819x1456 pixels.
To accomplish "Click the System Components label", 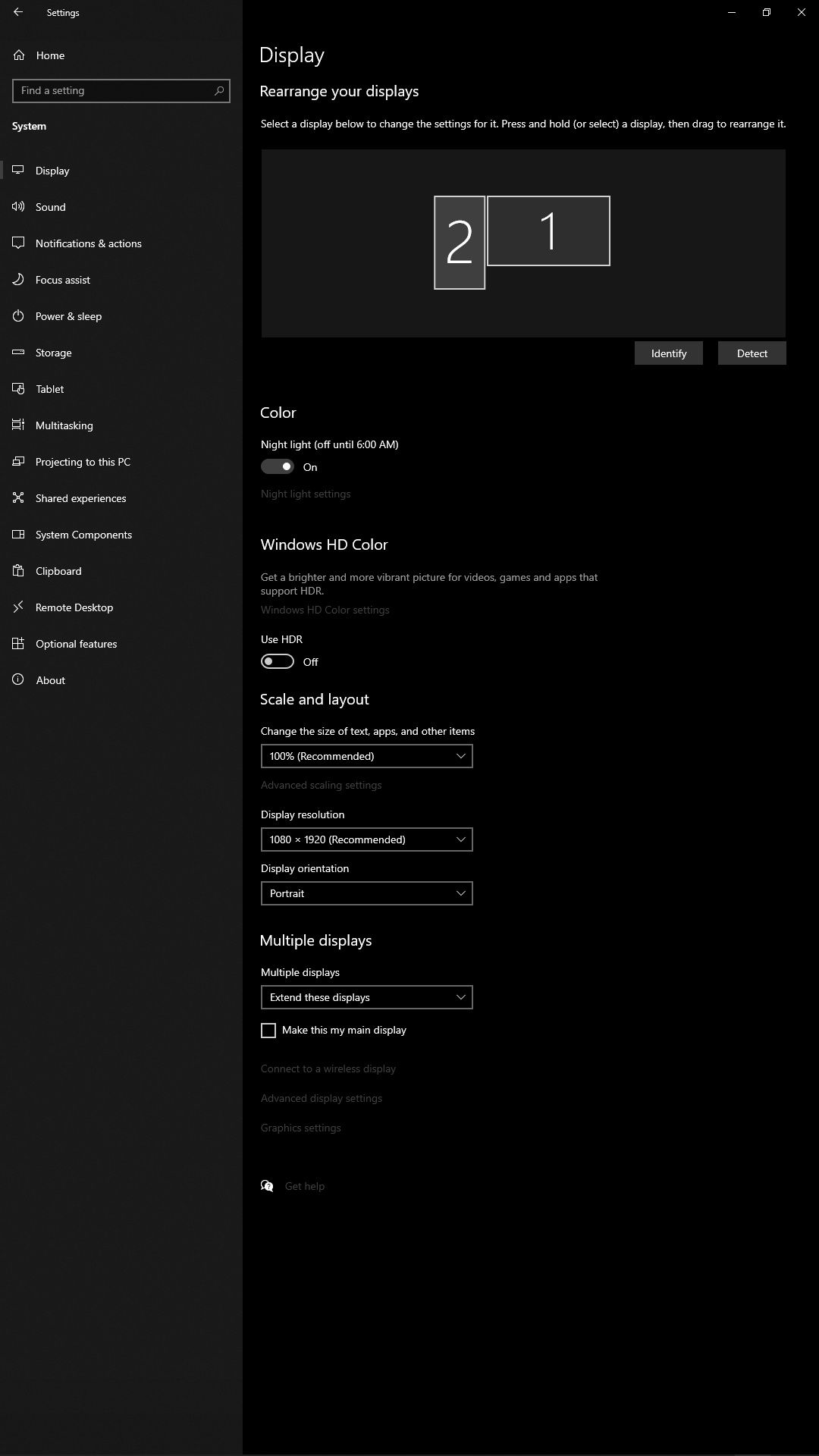I will [84, 535].
